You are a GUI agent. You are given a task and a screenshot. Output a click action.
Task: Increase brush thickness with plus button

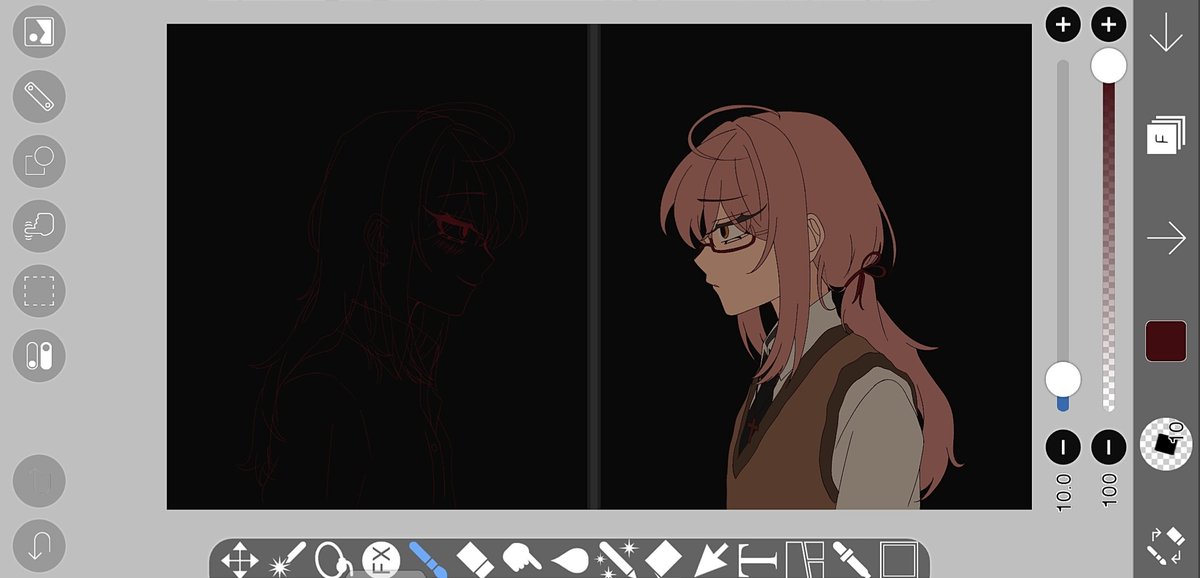click(1063, 25)
